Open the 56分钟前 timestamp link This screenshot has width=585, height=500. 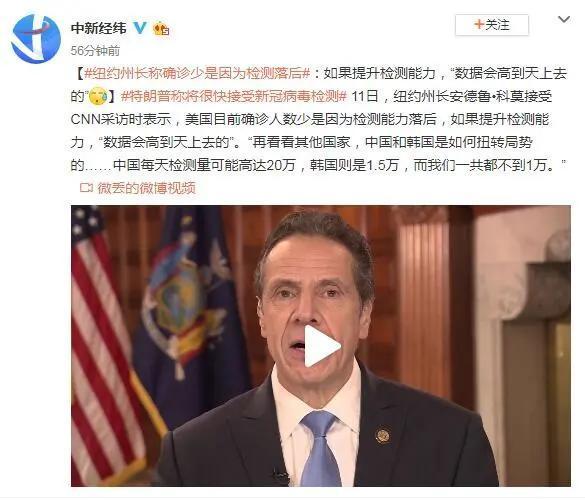click(95, 50)
